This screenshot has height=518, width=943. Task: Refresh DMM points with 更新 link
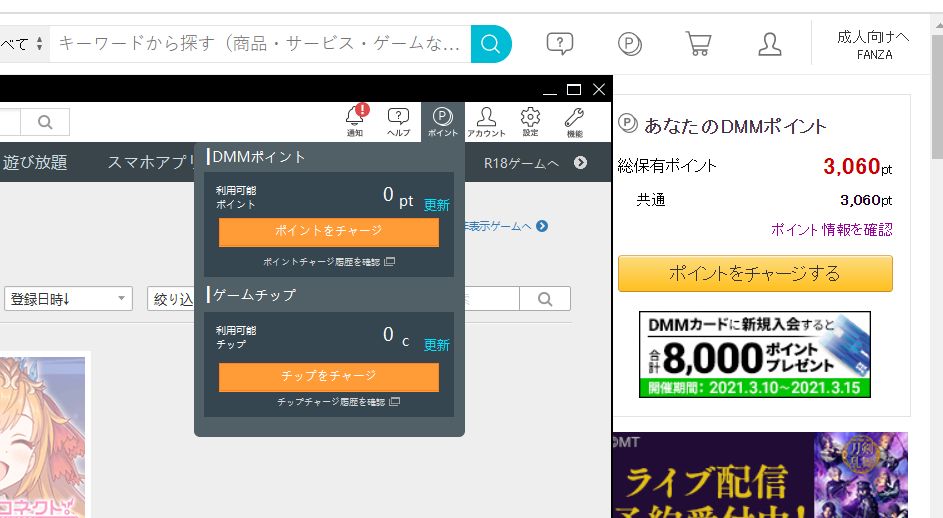point(437,205)
